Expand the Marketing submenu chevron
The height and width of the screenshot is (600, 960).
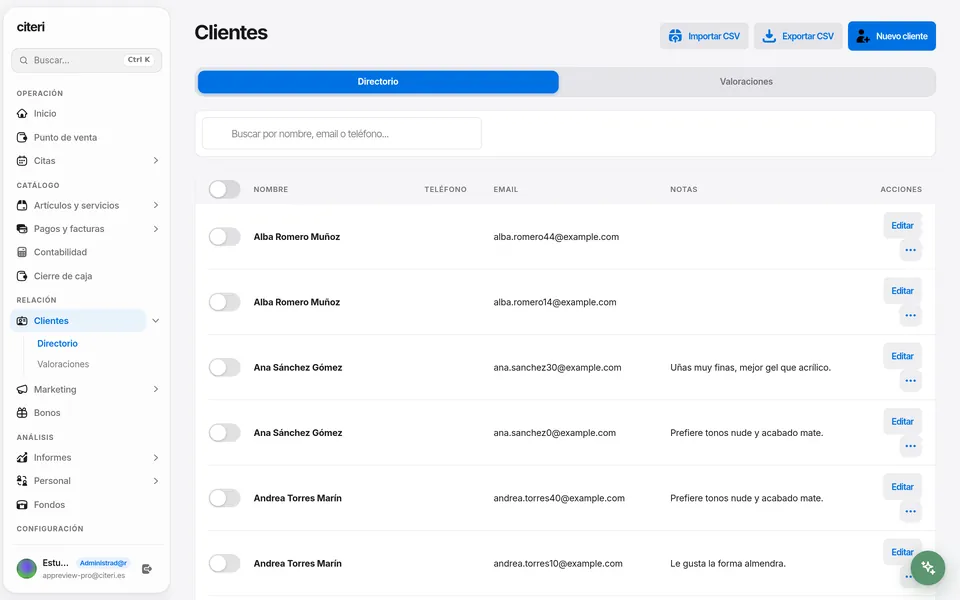pyautogui.click(x=156, y=389)
